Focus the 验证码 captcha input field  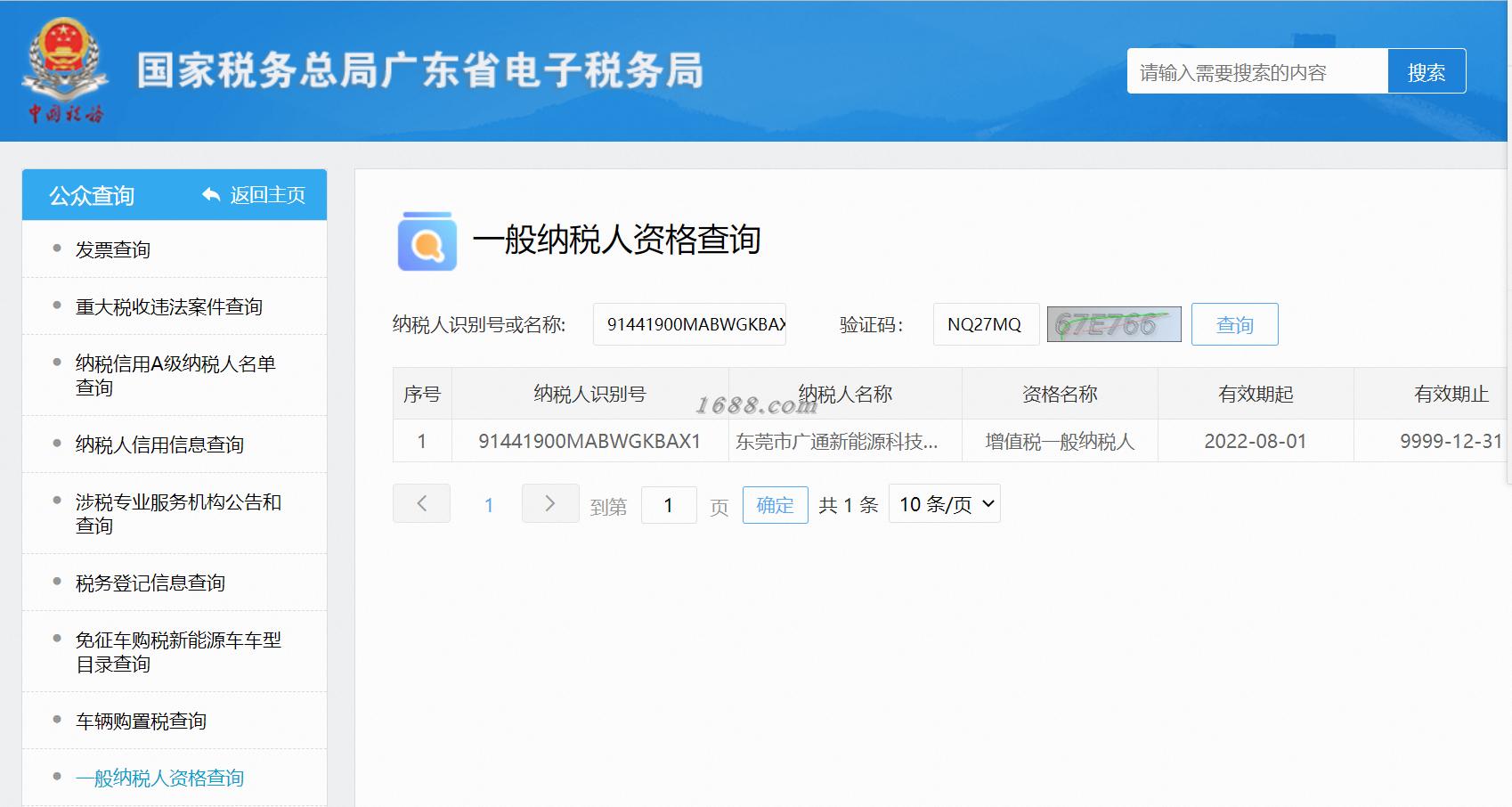click(x=986, y=324)
